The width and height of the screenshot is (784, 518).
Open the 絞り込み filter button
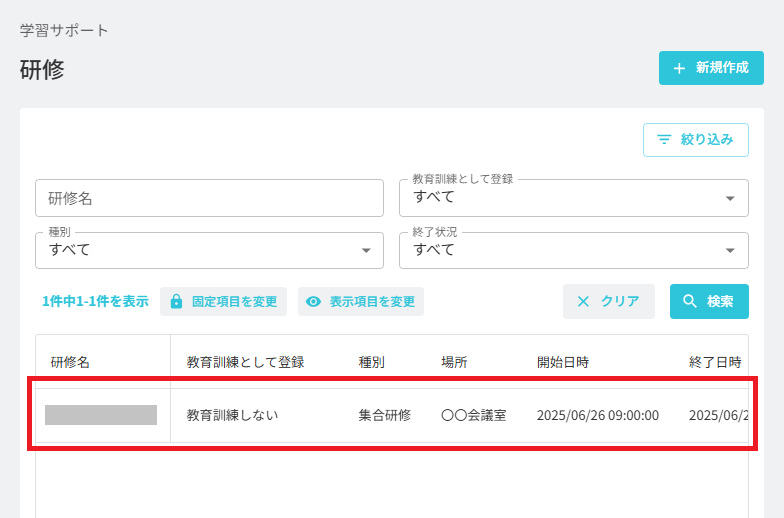pos(696,140)
